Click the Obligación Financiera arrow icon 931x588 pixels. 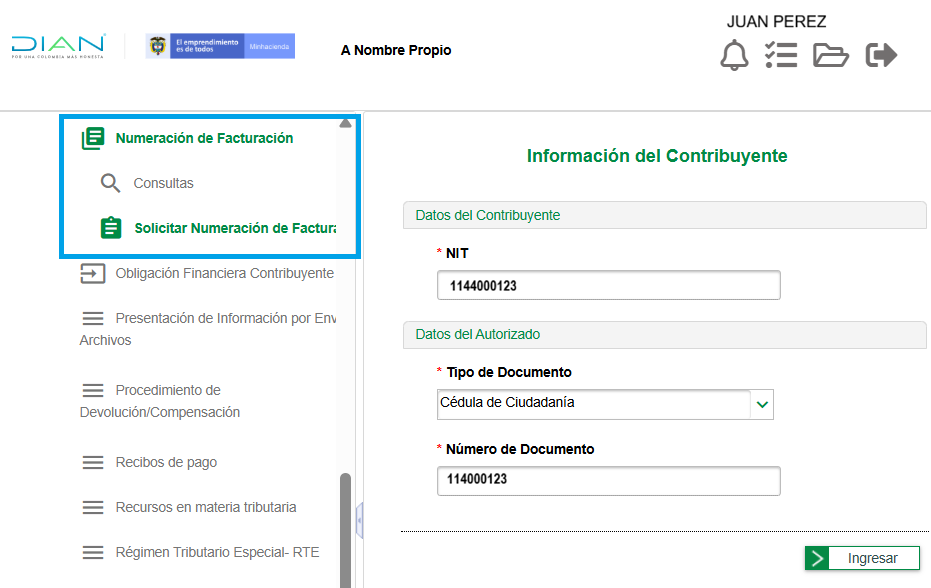click(93, 274)
